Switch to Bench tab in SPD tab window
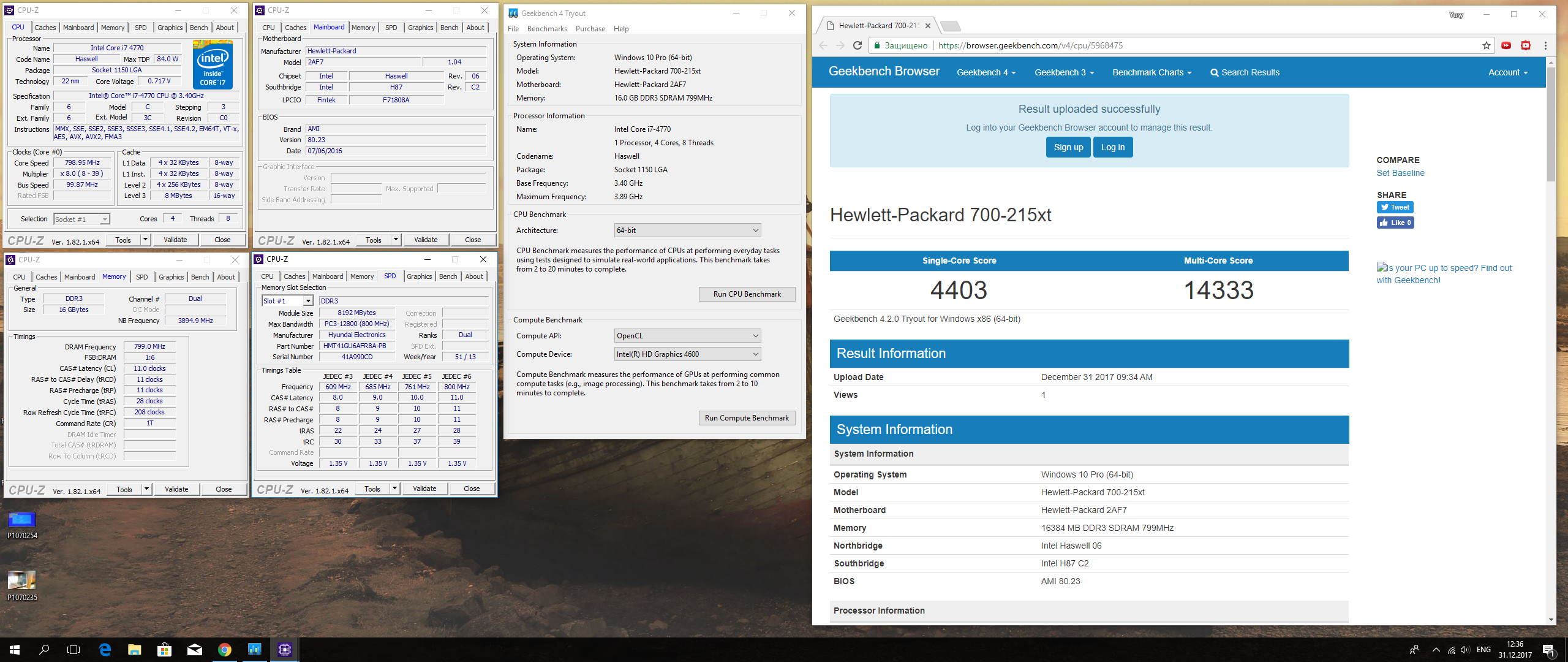Viewport: 1568px width, 662px height. point(448,276)
